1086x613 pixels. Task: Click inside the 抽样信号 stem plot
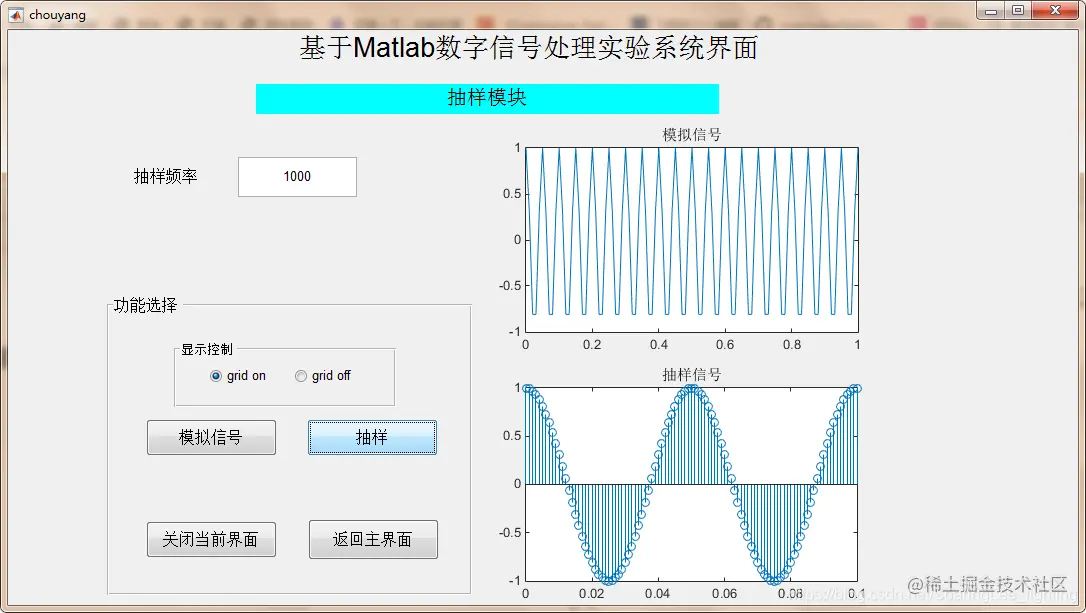click(691, 484)
